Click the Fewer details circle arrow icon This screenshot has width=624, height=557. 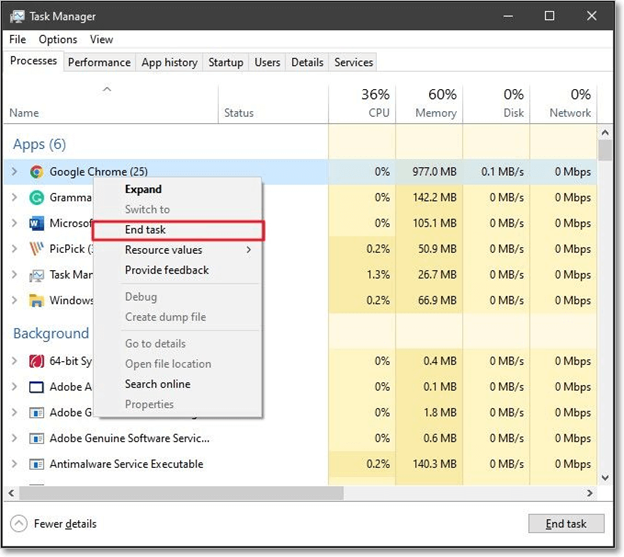[x=19, y=524]
